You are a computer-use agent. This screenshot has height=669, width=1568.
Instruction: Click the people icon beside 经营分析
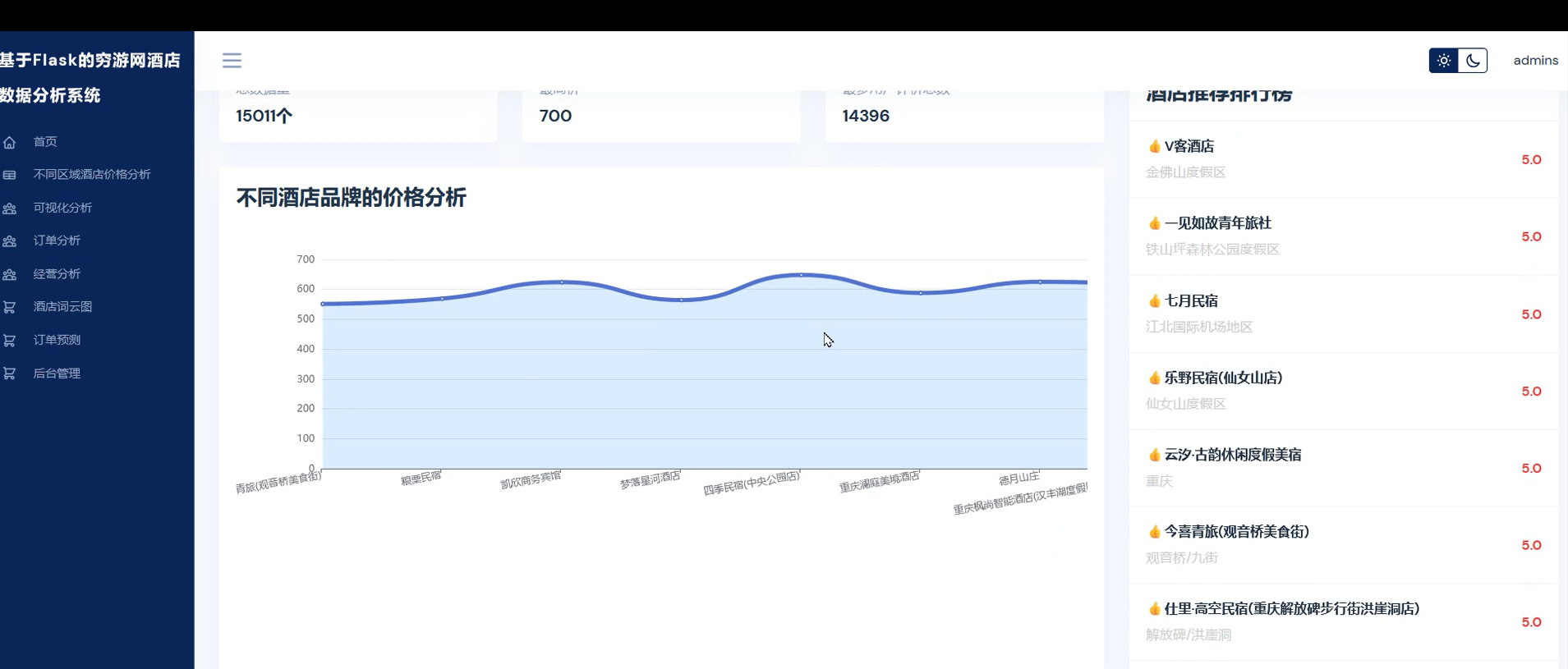(x=10, y=274)
